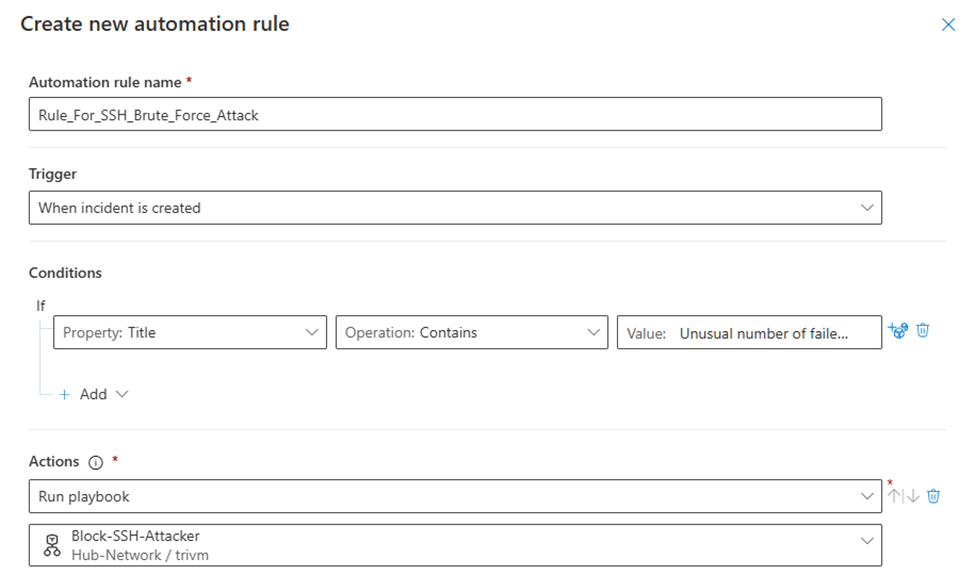Screen dimensions: 975x575
Task: Click the chevron on the playbook selection box
Action: click(x=867, y=541)
